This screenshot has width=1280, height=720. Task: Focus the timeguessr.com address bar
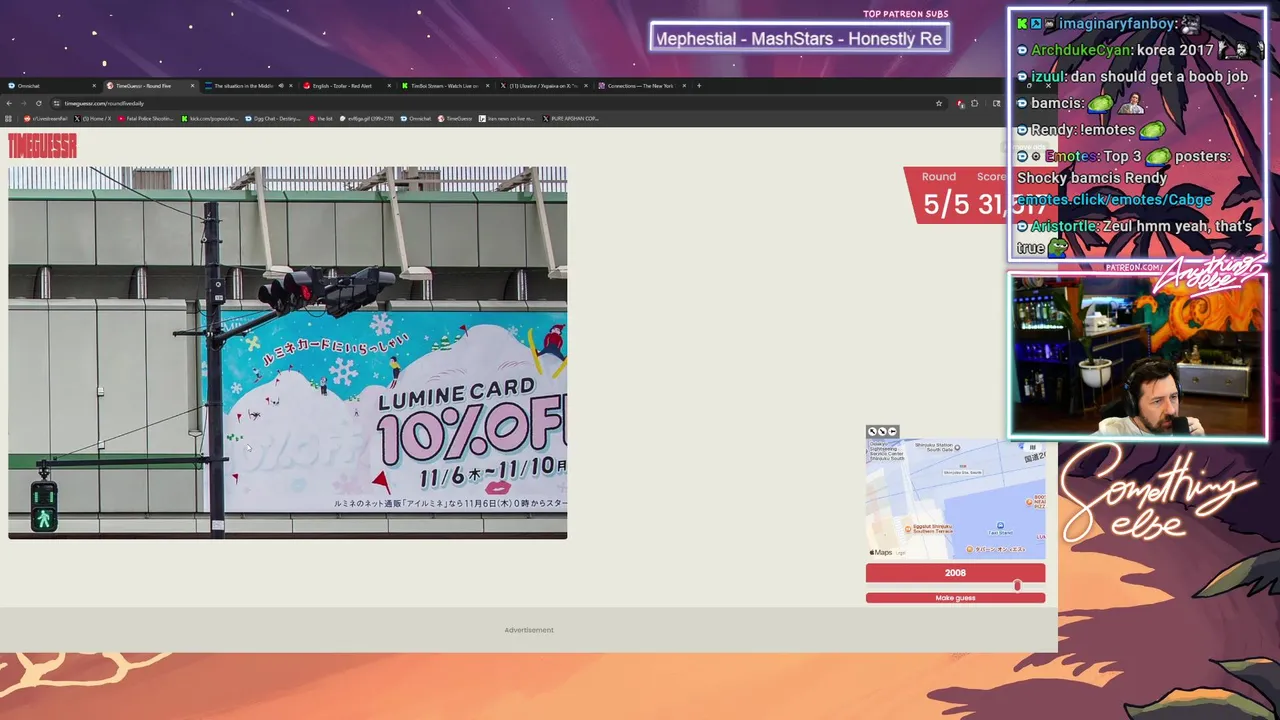point(500,103)
